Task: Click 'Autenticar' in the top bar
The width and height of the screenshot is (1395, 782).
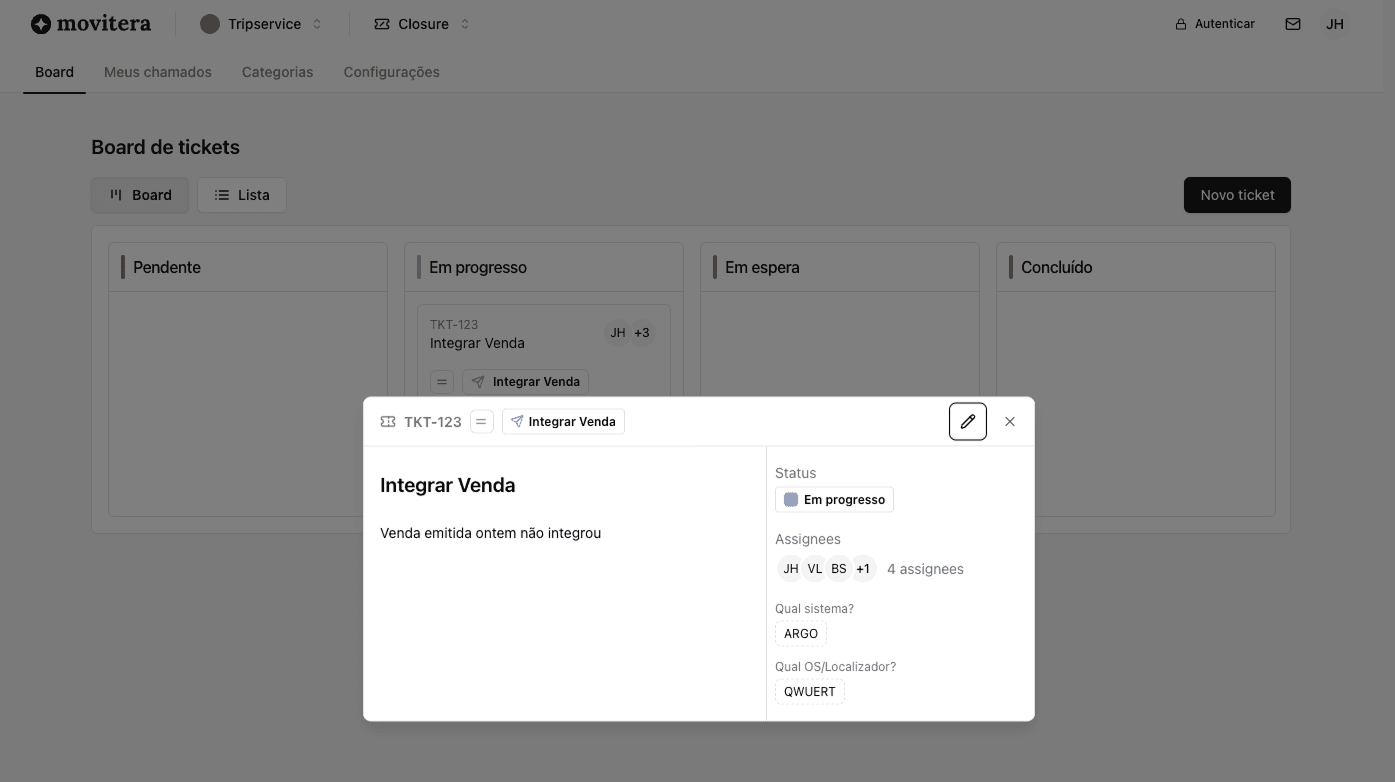Action: 1215,23
